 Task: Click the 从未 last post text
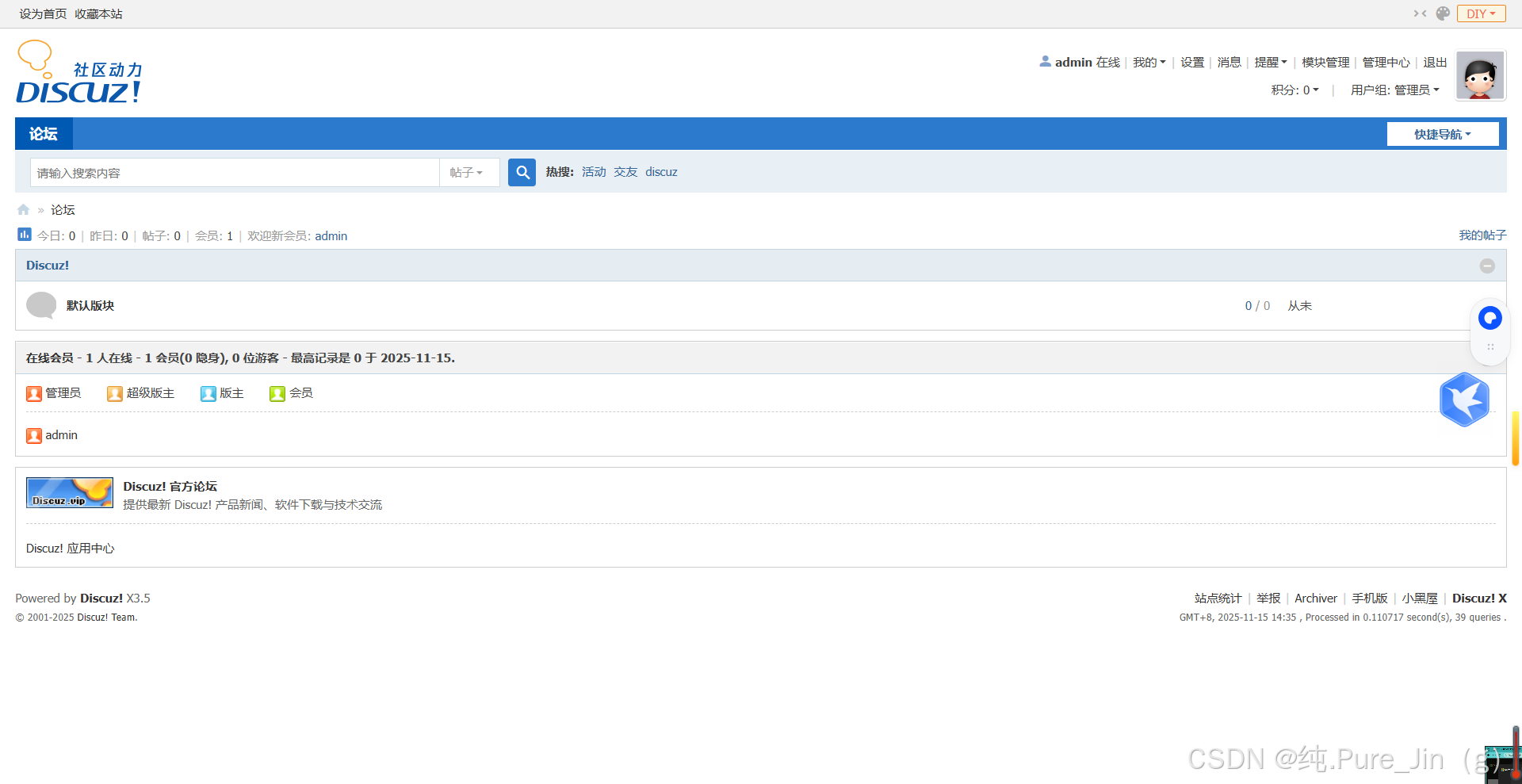1300,306
